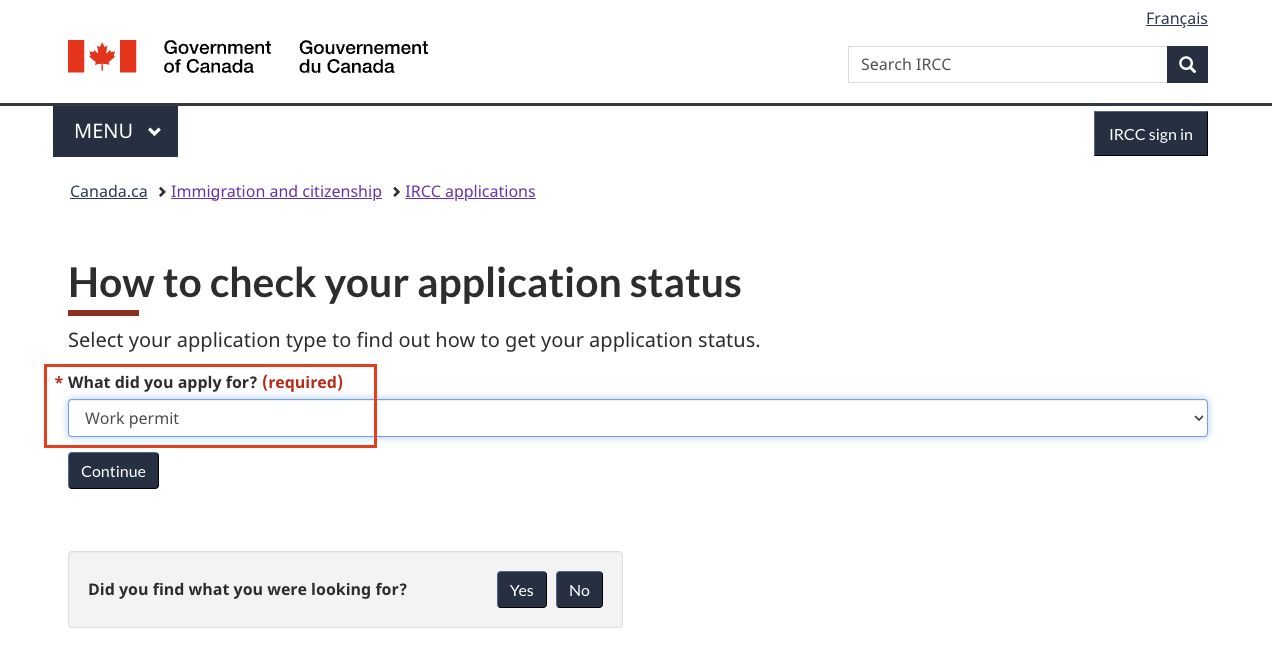Click the Gouvernement du Canada French wordmark

click(363, 57)
